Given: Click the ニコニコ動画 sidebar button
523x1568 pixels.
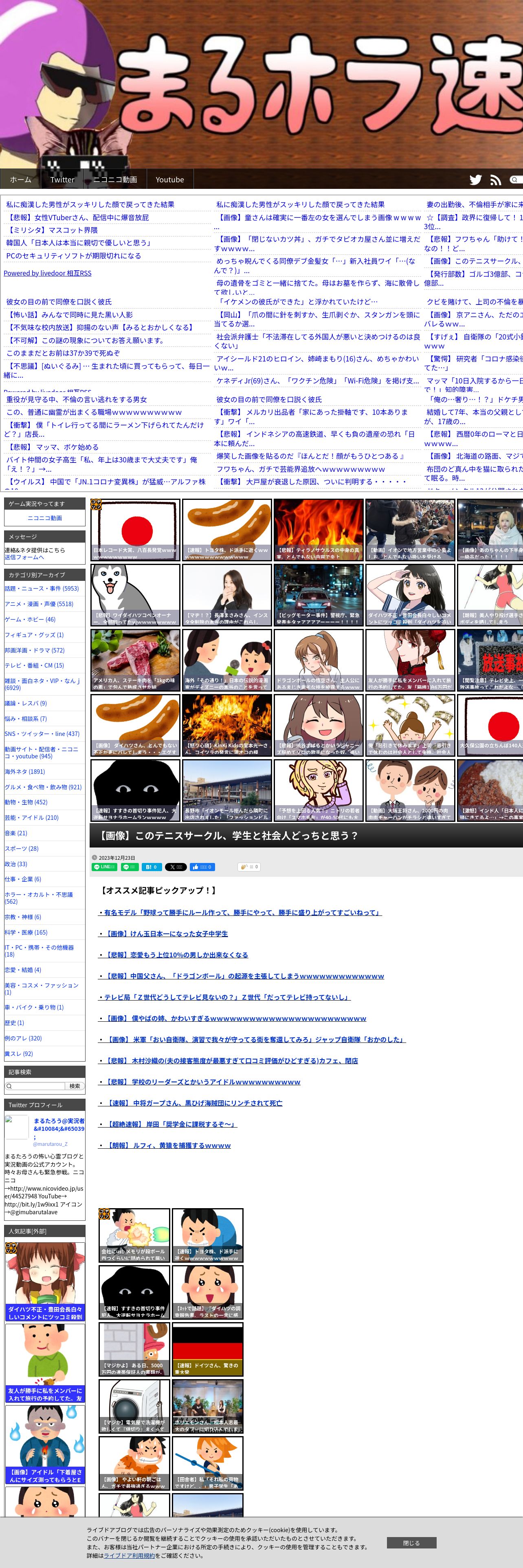Looking at the screenshot, I should point(45,518).
